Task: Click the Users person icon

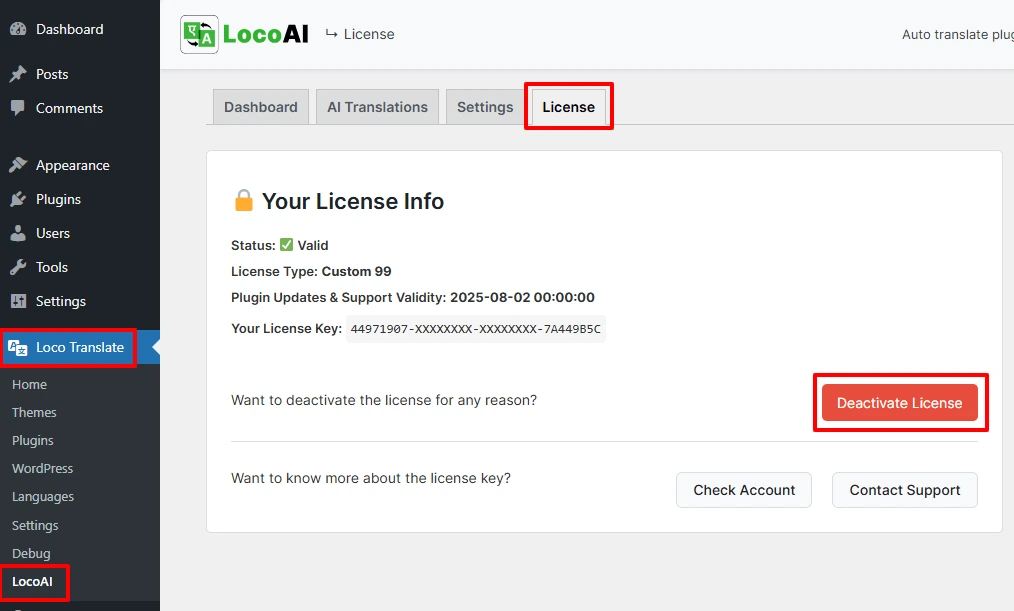Action: 18,233
